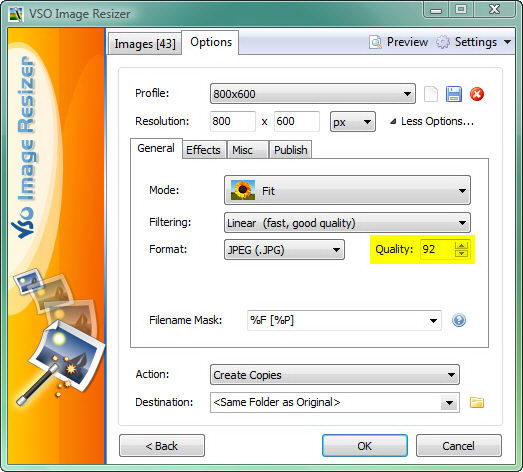The height and width of the screenshot is (472, 523).
Task: Open the Format JPEG dropdown
Action: 284,250
